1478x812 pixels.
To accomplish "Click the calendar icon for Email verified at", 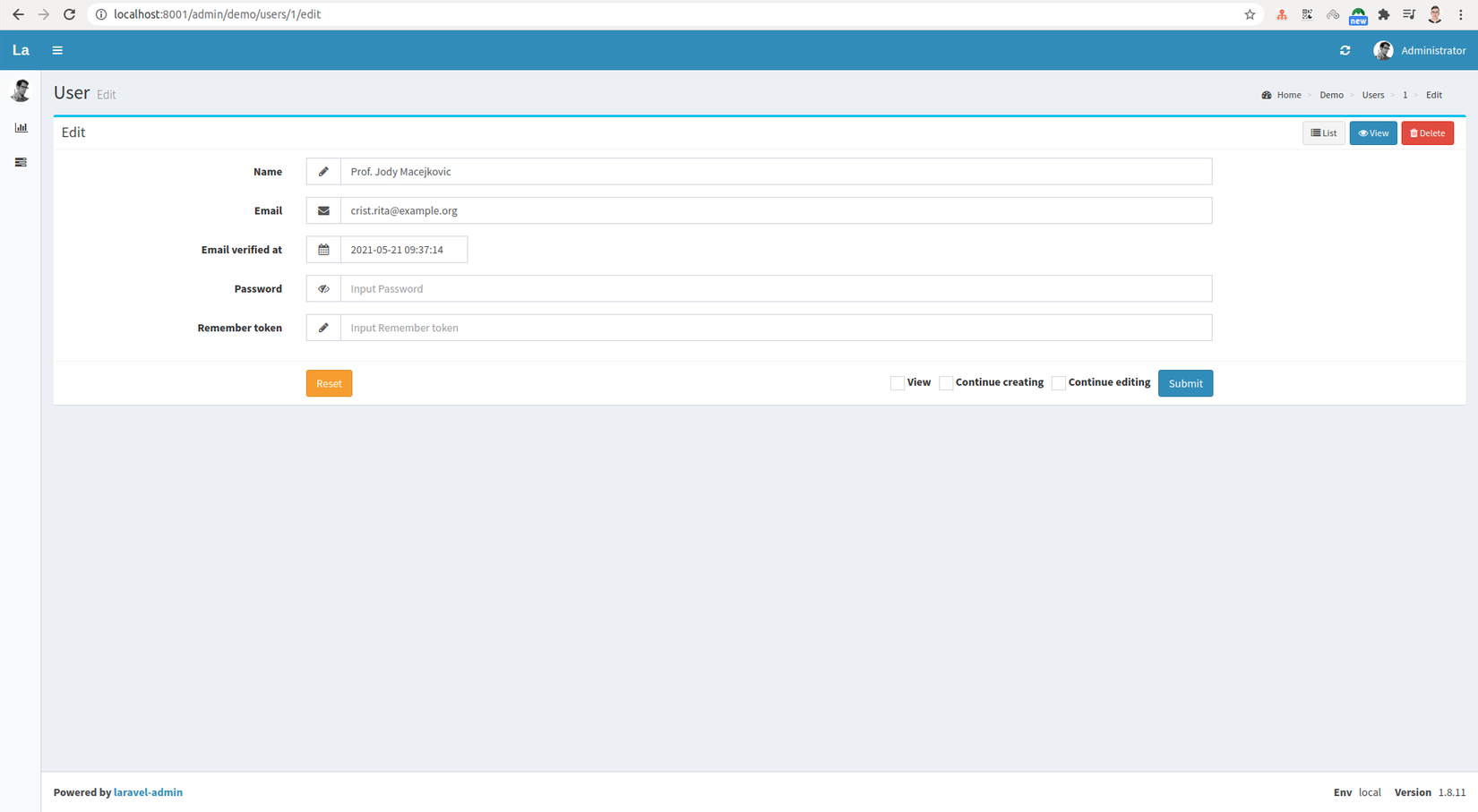I will 323,250.
